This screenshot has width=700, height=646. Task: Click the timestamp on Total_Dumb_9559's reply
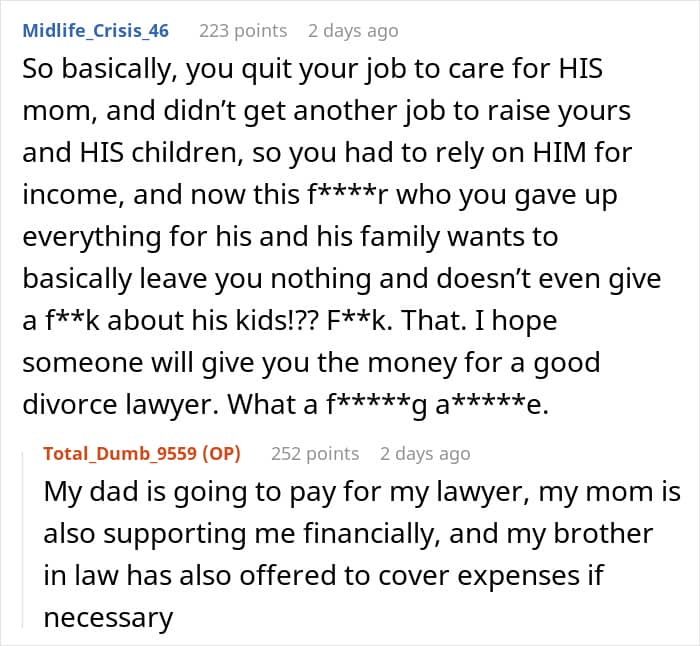click(x=424, y=453)
